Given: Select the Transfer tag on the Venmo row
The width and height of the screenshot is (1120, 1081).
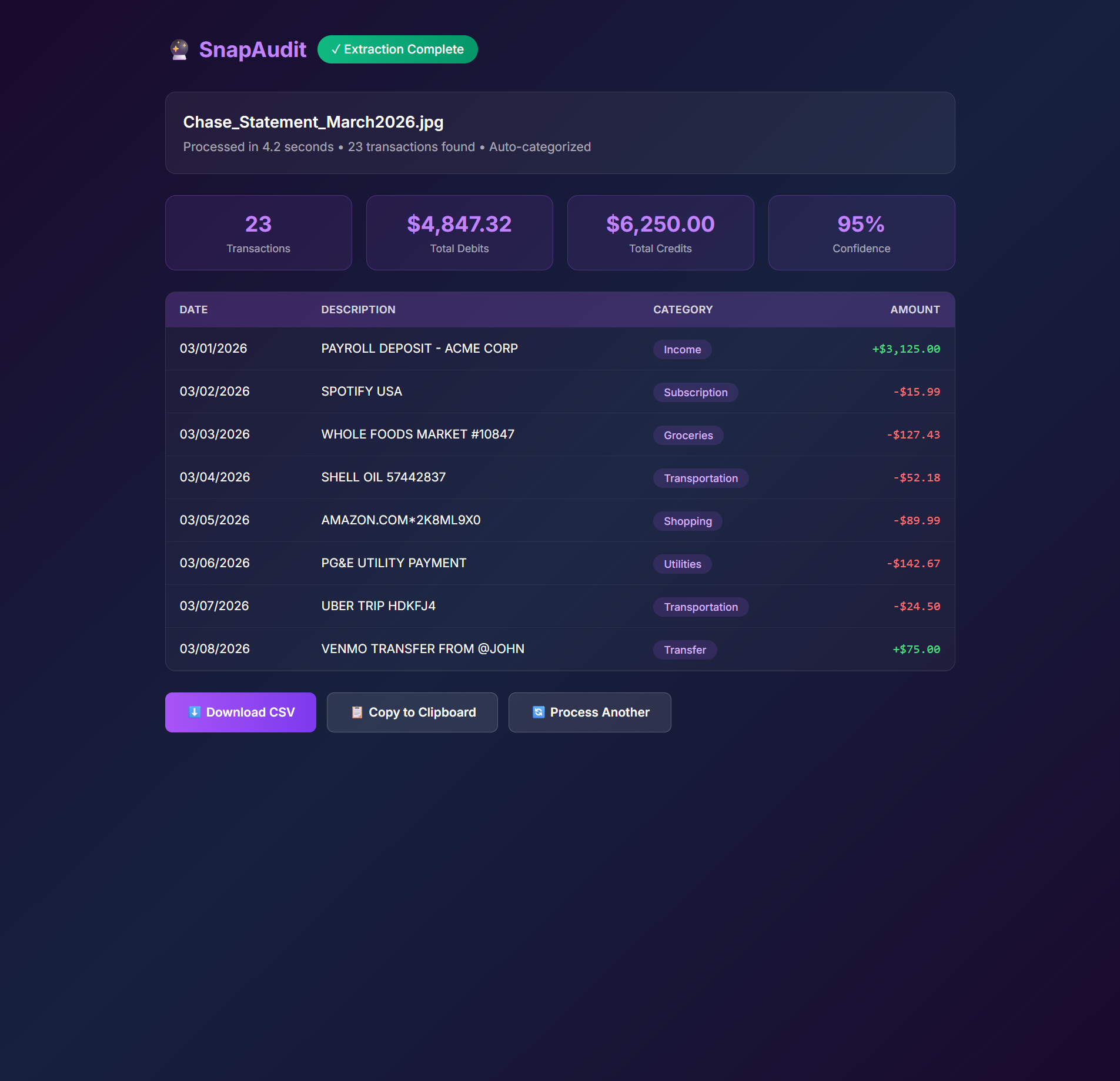Looking at the screenshot, I should click(685, 650).
